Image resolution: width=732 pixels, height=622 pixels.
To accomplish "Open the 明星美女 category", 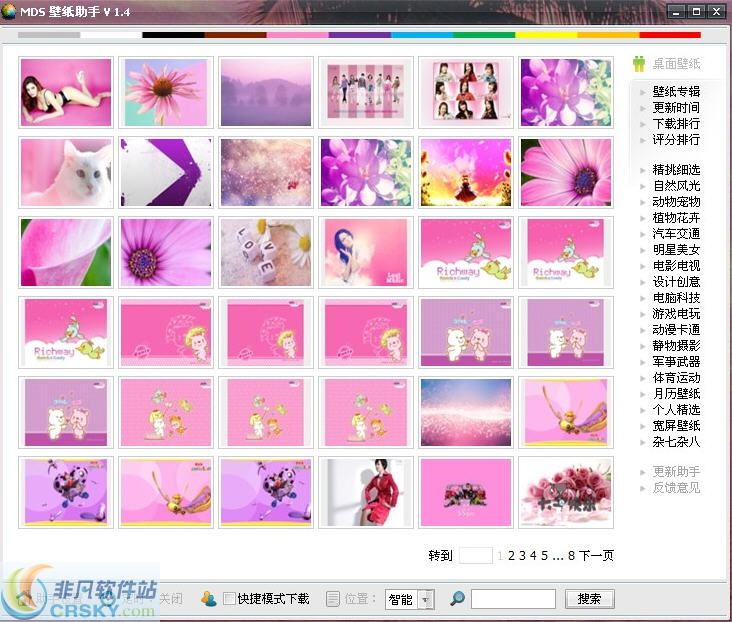I will click(x=676, y=249).
